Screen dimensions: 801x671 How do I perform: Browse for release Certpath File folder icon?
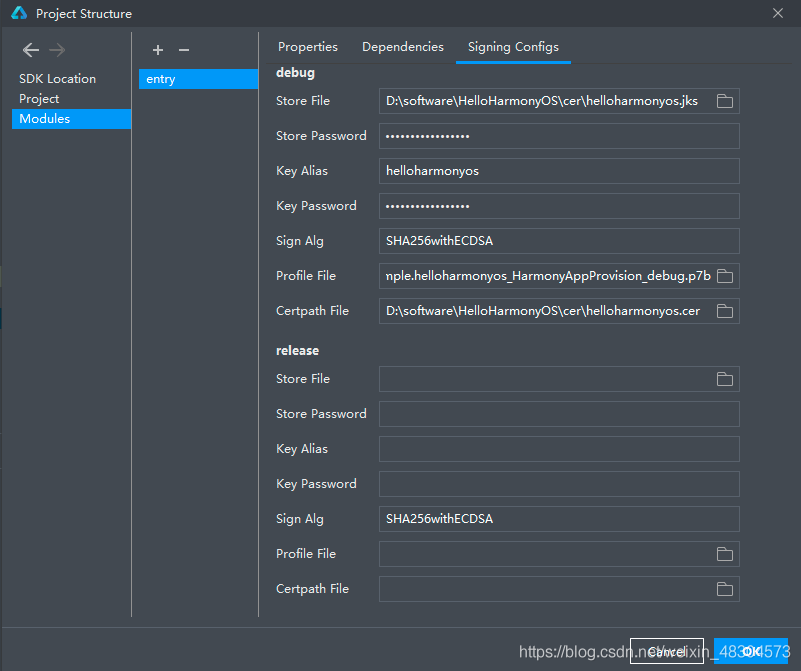[724, 589]
